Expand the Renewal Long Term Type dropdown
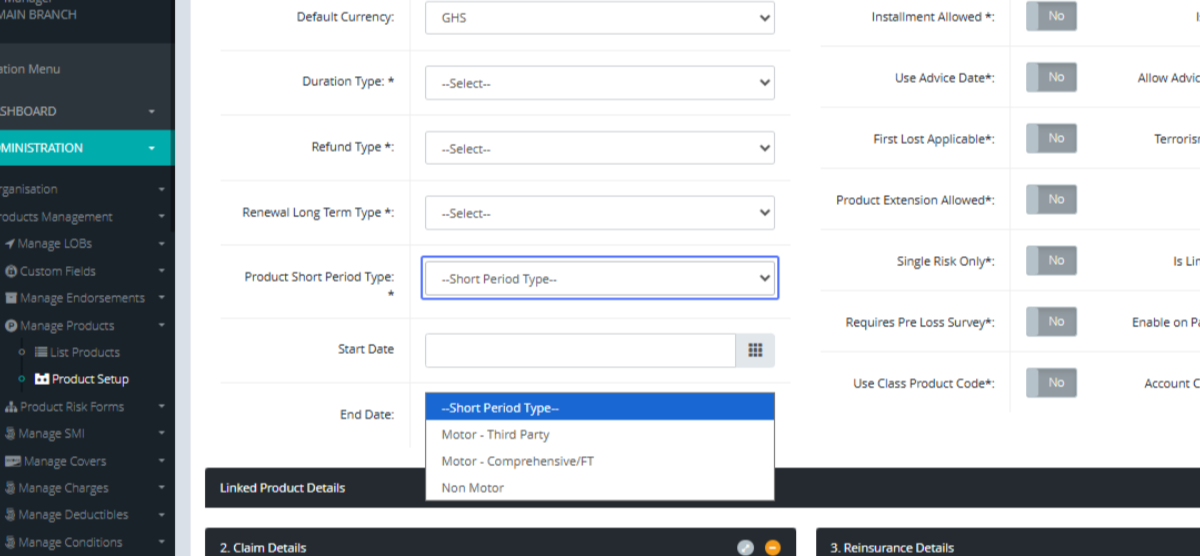1200x556 pixels. [599, 213]
